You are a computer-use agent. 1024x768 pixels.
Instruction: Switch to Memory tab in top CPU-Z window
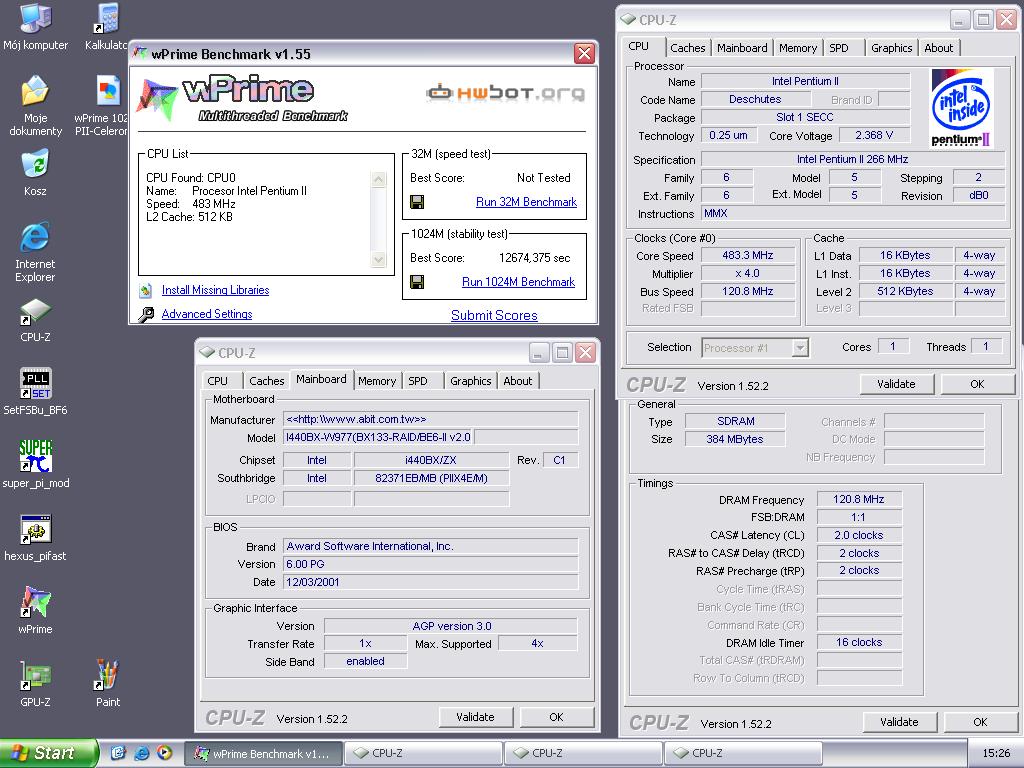[x=797, y=48]
